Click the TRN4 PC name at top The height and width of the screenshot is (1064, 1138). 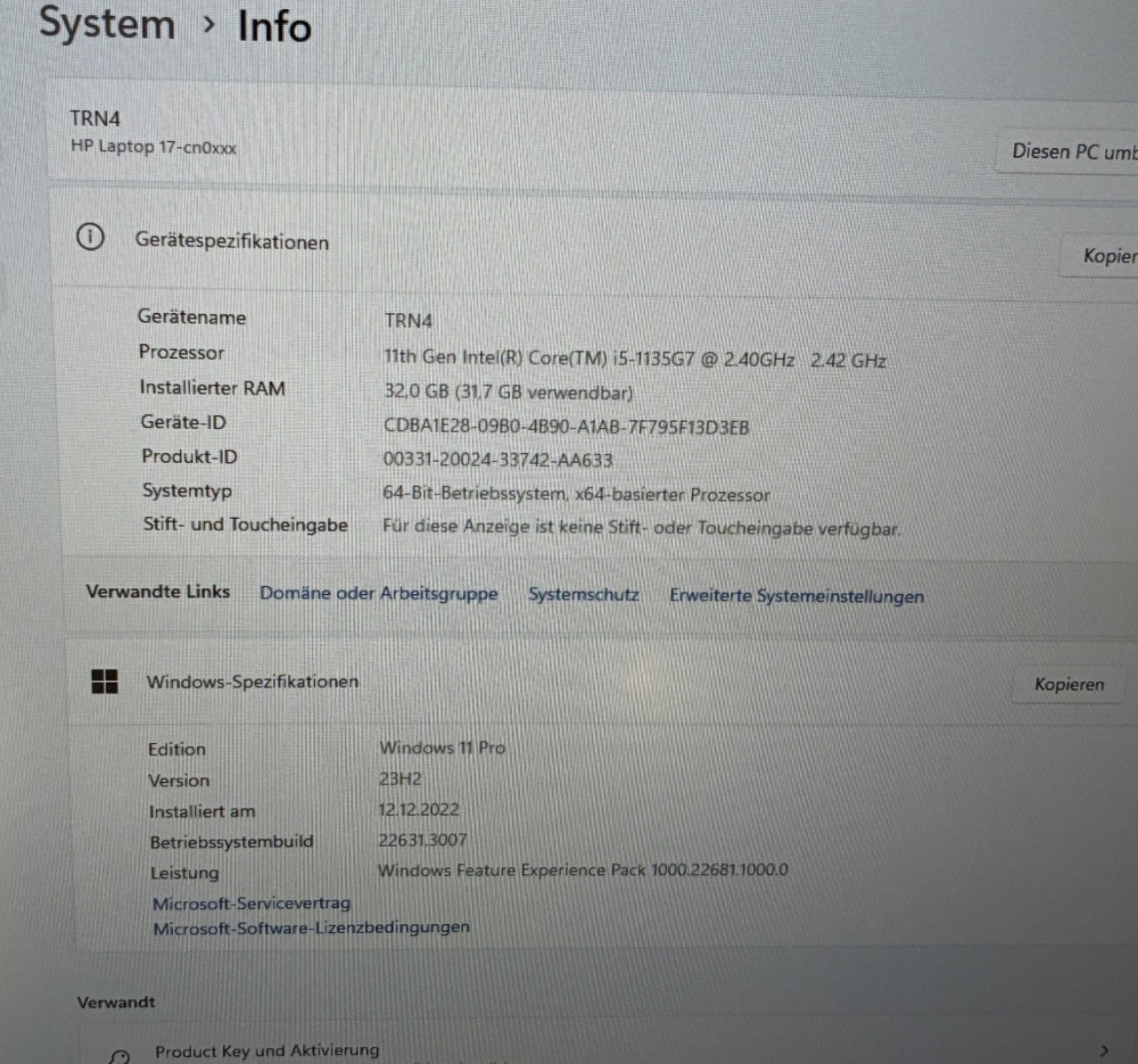point(95,118)
